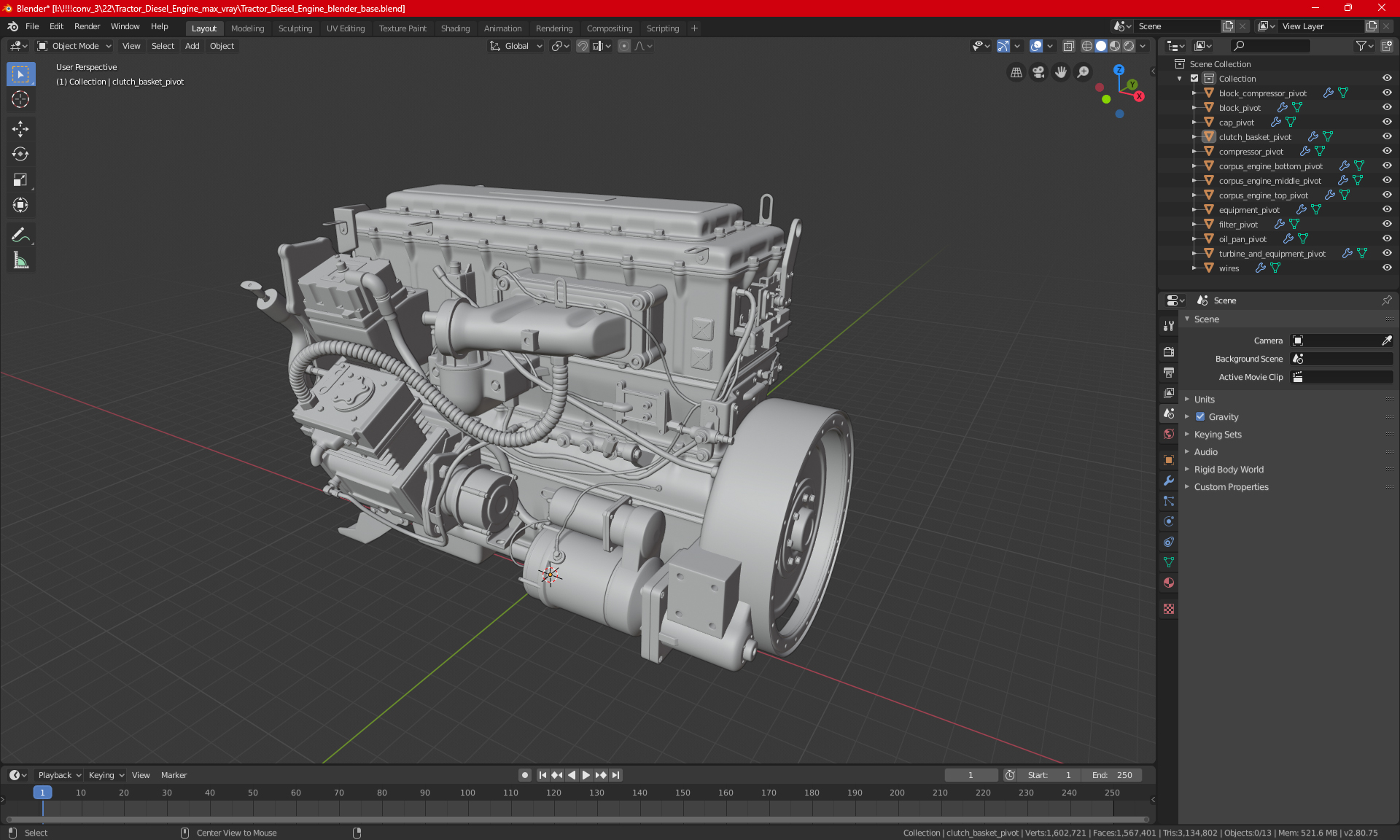The image size is (1400, 840).
Task: Select the Cursor tool in toolbar
Action: tap(20, 99)
